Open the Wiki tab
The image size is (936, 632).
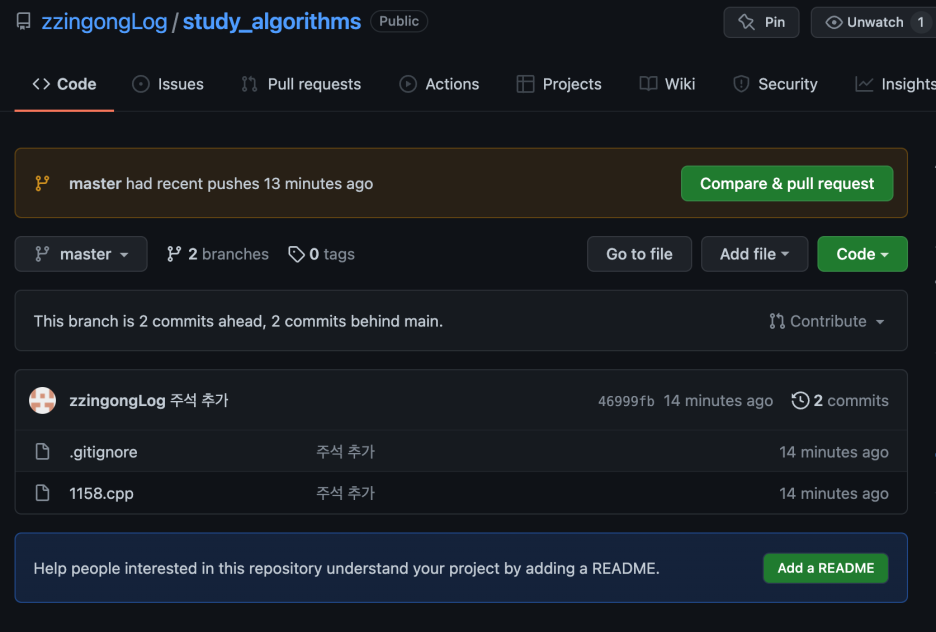pyautogui.click(x=667, y=84)
